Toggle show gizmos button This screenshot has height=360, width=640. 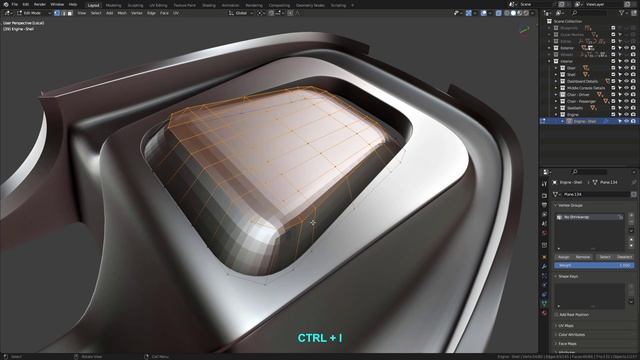point(469,13)
